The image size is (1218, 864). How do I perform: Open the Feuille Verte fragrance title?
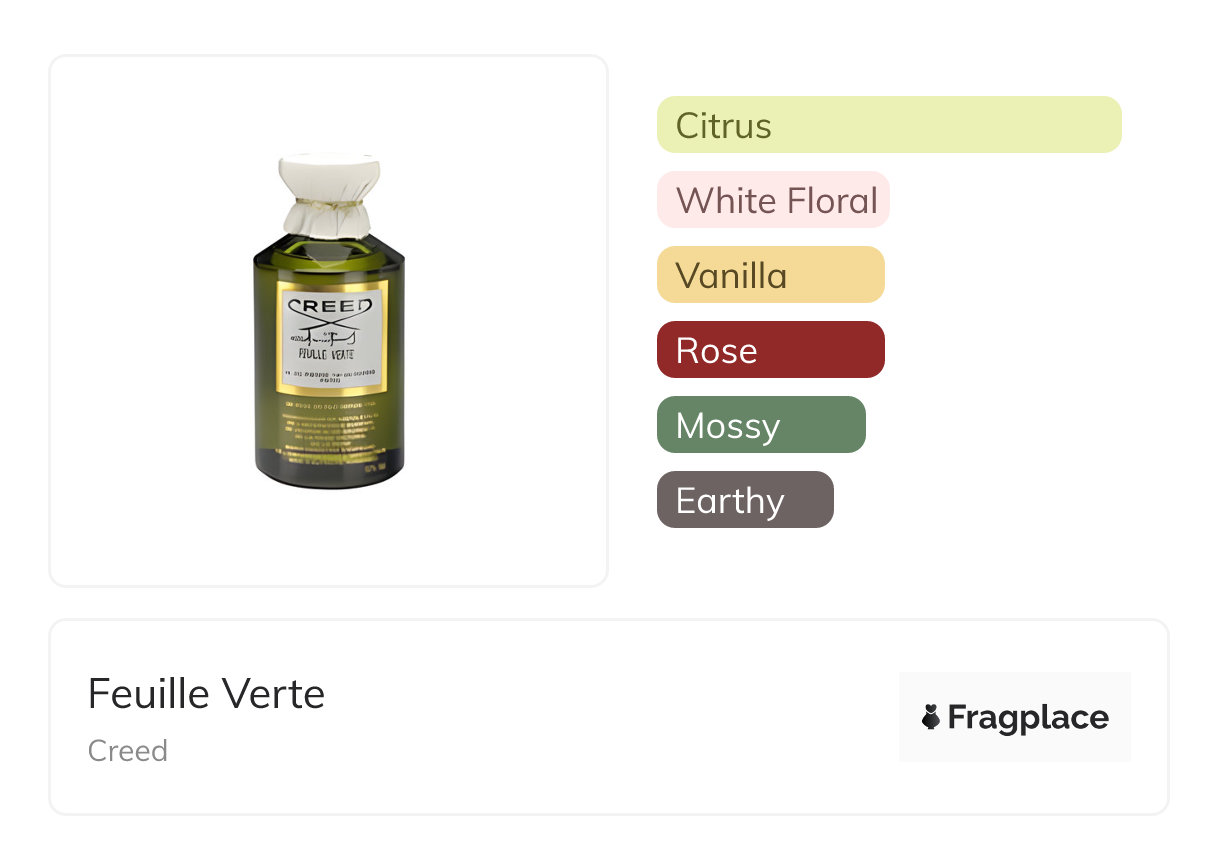pyautogui.click(x=207, y=694)
